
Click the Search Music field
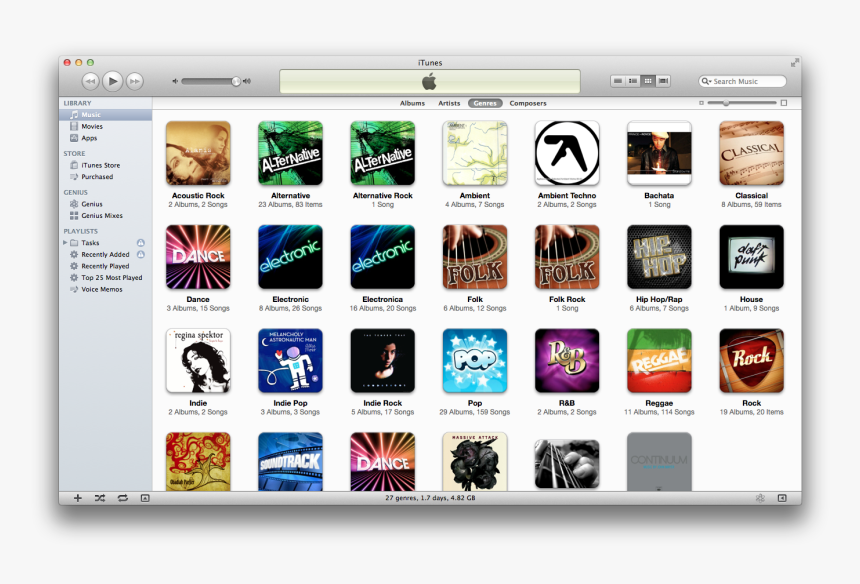click(x=742, y=81)
